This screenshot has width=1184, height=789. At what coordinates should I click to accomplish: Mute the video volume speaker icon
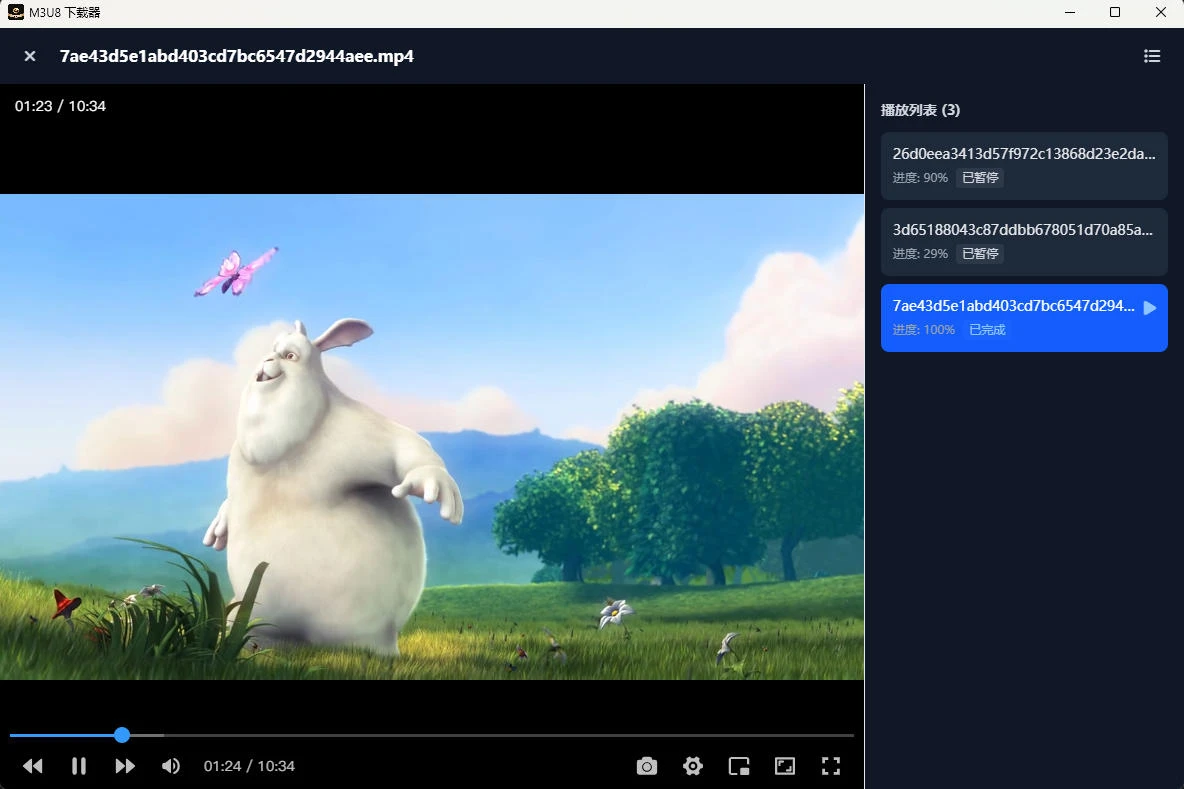pyautogui.click(x=171, y=766)
